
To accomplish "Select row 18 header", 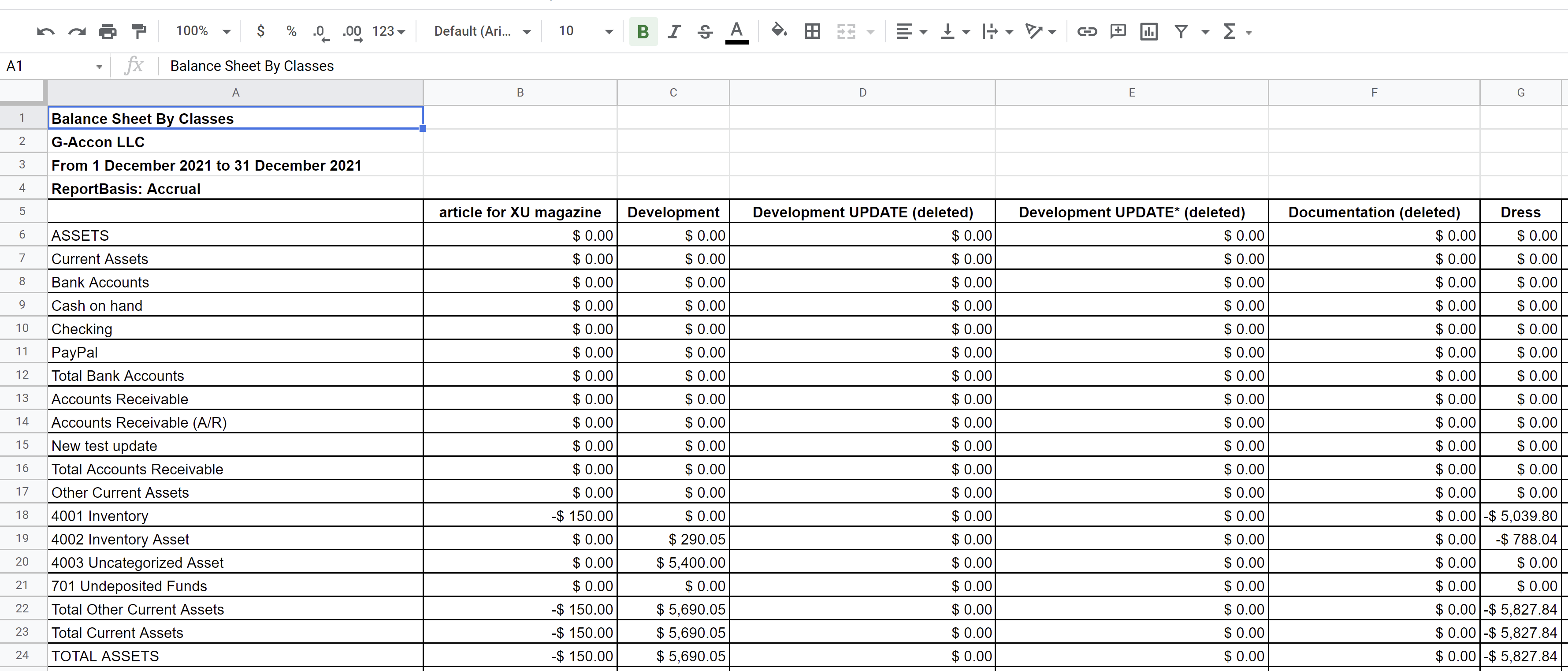I will click(22, 515).
